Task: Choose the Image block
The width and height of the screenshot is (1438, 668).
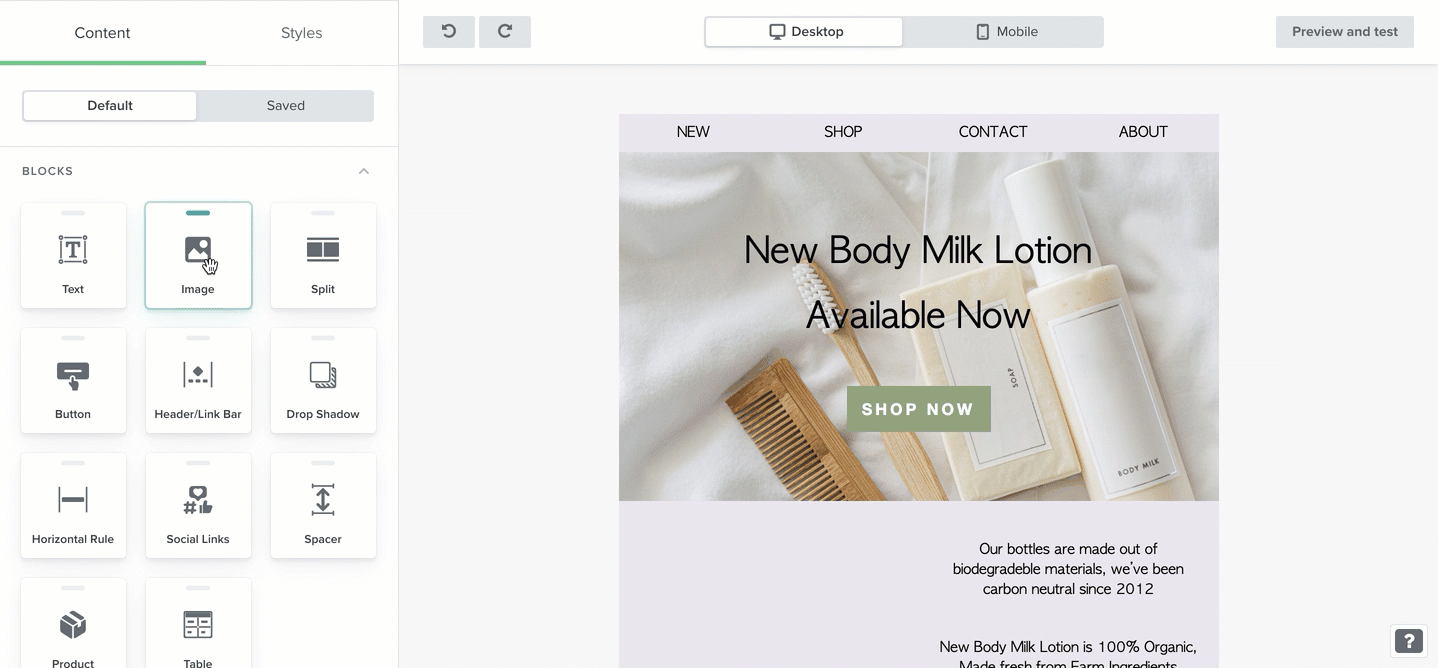Action: point(198,256)
